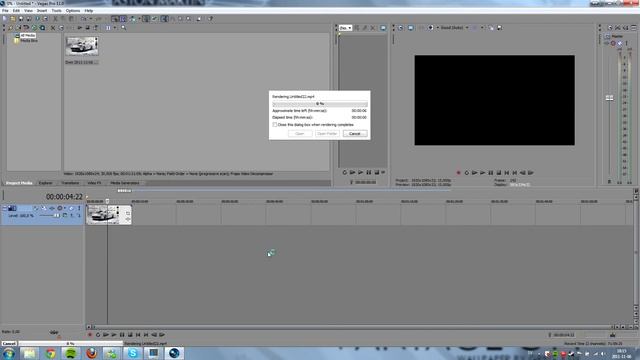Screen dimensions: 640x360
Task: Pause playback under the video preview
Action: click(x=491, y=173)
